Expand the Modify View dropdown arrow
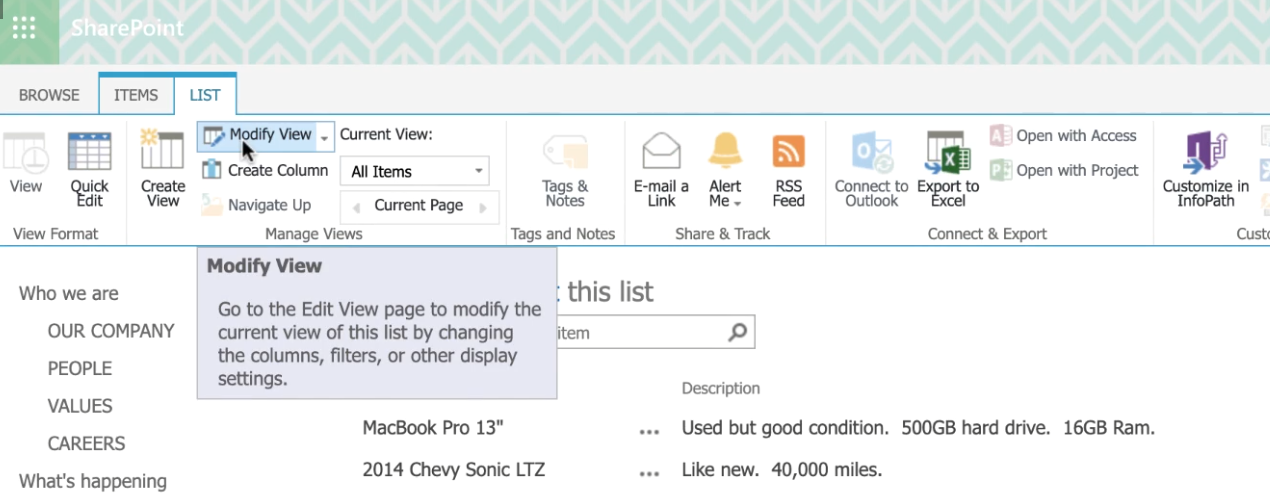The image size is (1270, 499). pos(324,136)
